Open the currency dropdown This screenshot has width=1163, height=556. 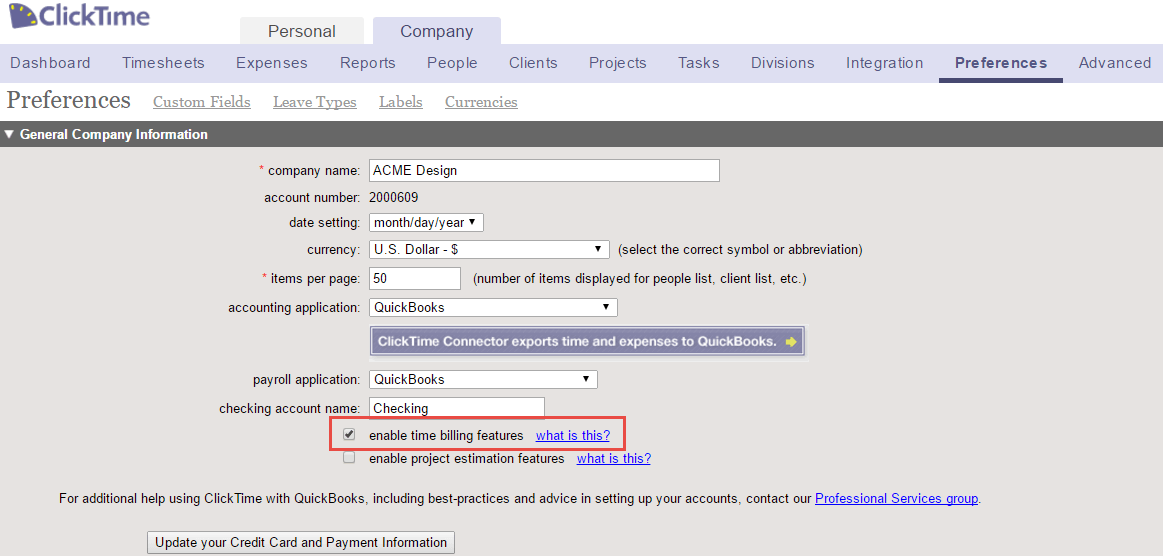[489, 250]
